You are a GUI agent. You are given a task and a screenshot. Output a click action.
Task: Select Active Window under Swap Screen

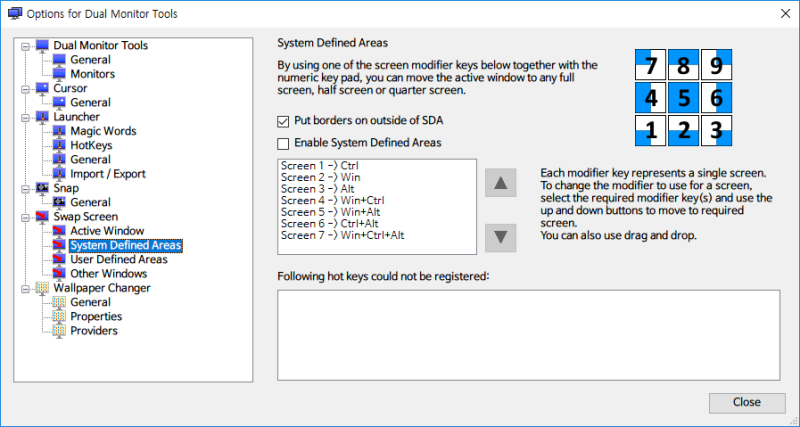coord(107,231)
